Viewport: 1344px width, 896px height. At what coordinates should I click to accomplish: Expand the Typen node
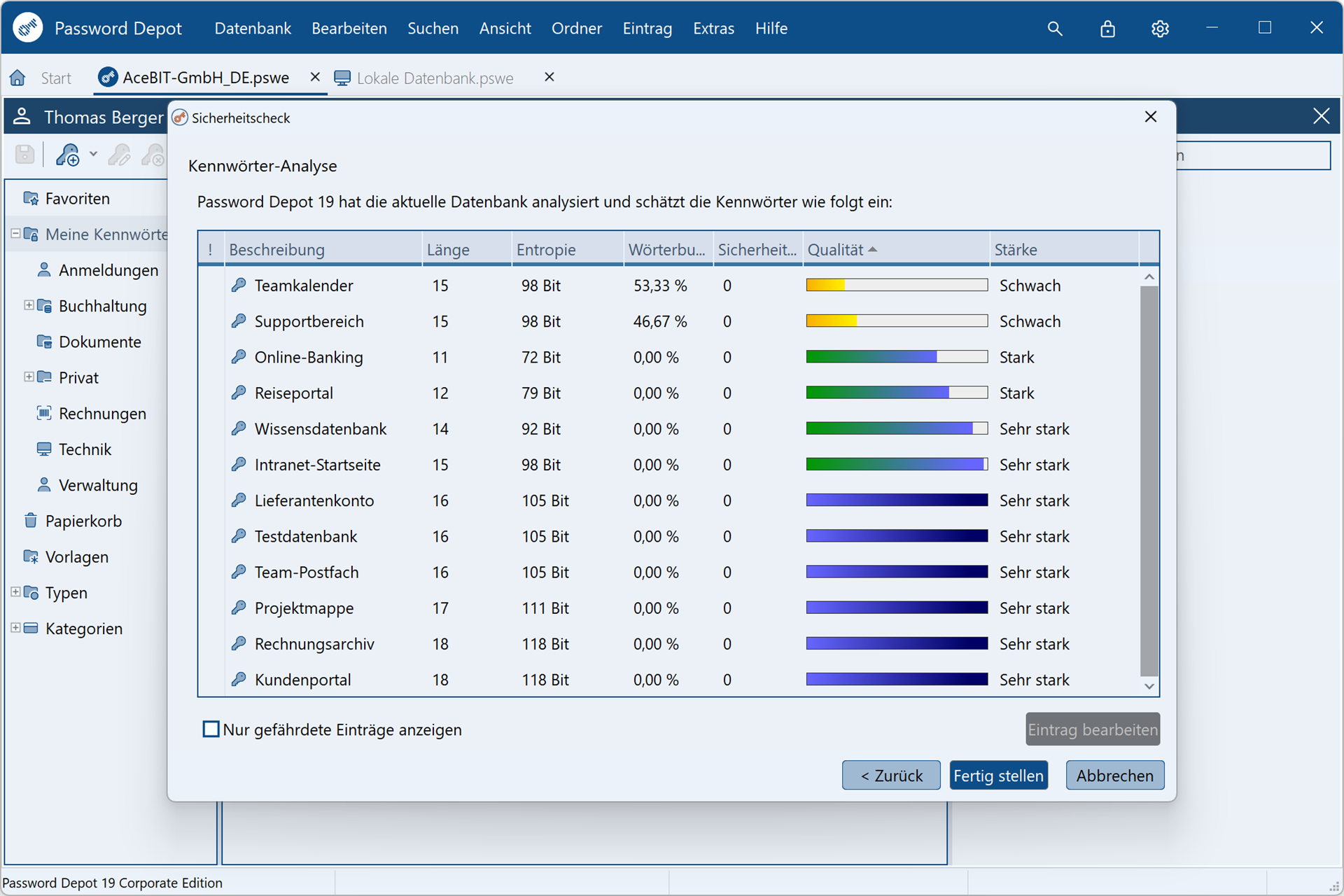[x=15, y=591]
